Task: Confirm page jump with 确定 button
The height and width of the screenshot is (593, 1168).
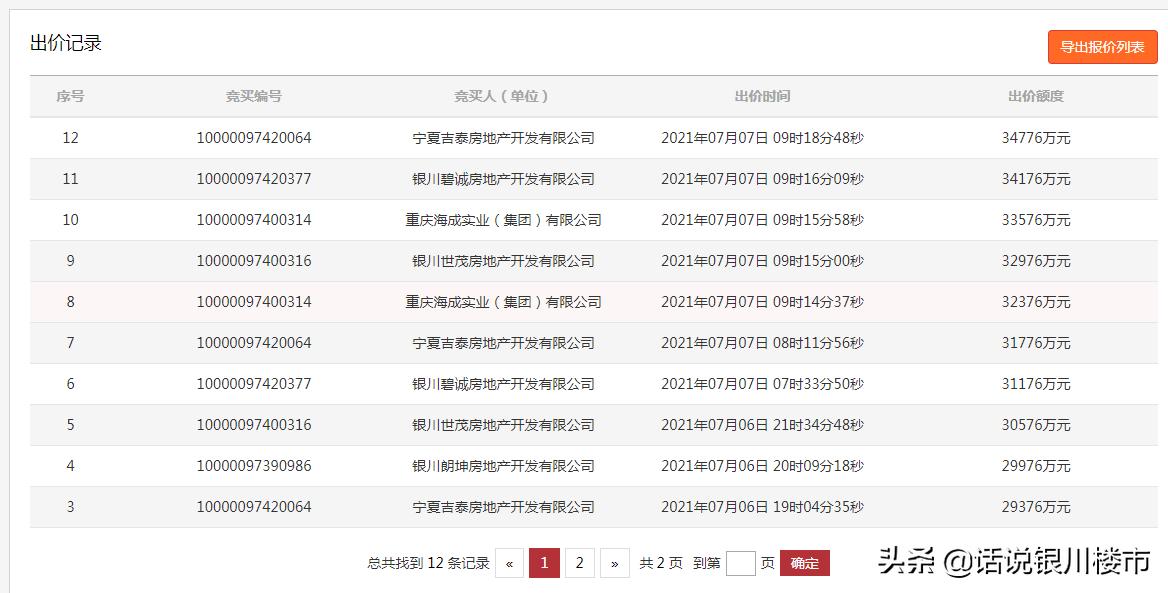Action: [x=804, y=563]
